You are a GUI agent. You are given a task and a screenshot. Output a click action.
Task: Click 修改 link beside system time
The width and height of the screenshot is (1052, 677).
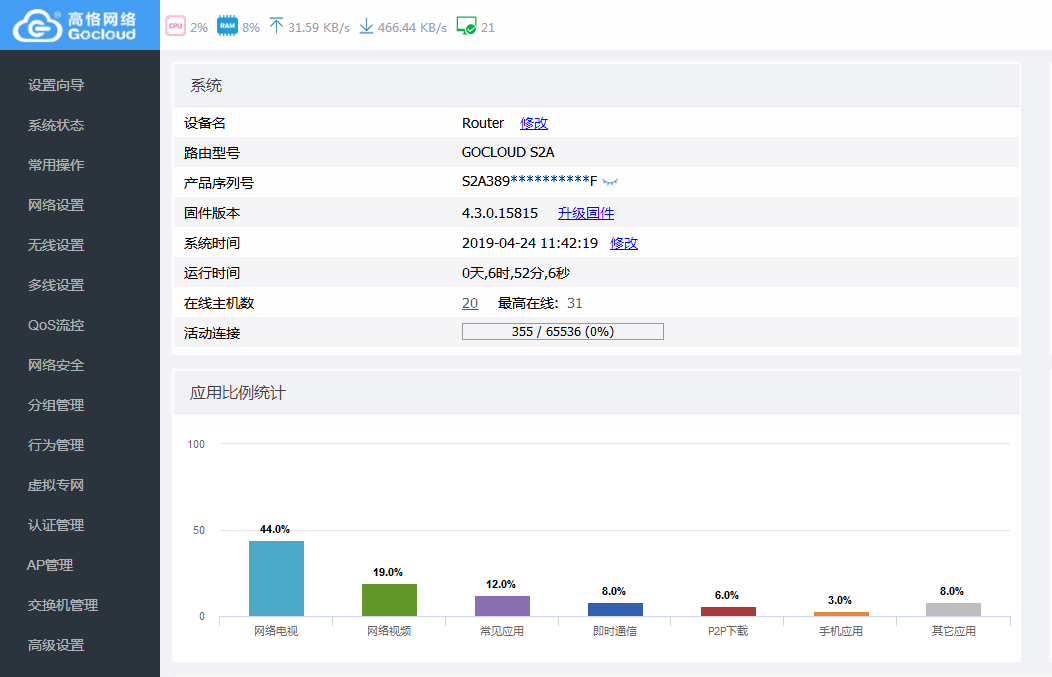[624, 243]
